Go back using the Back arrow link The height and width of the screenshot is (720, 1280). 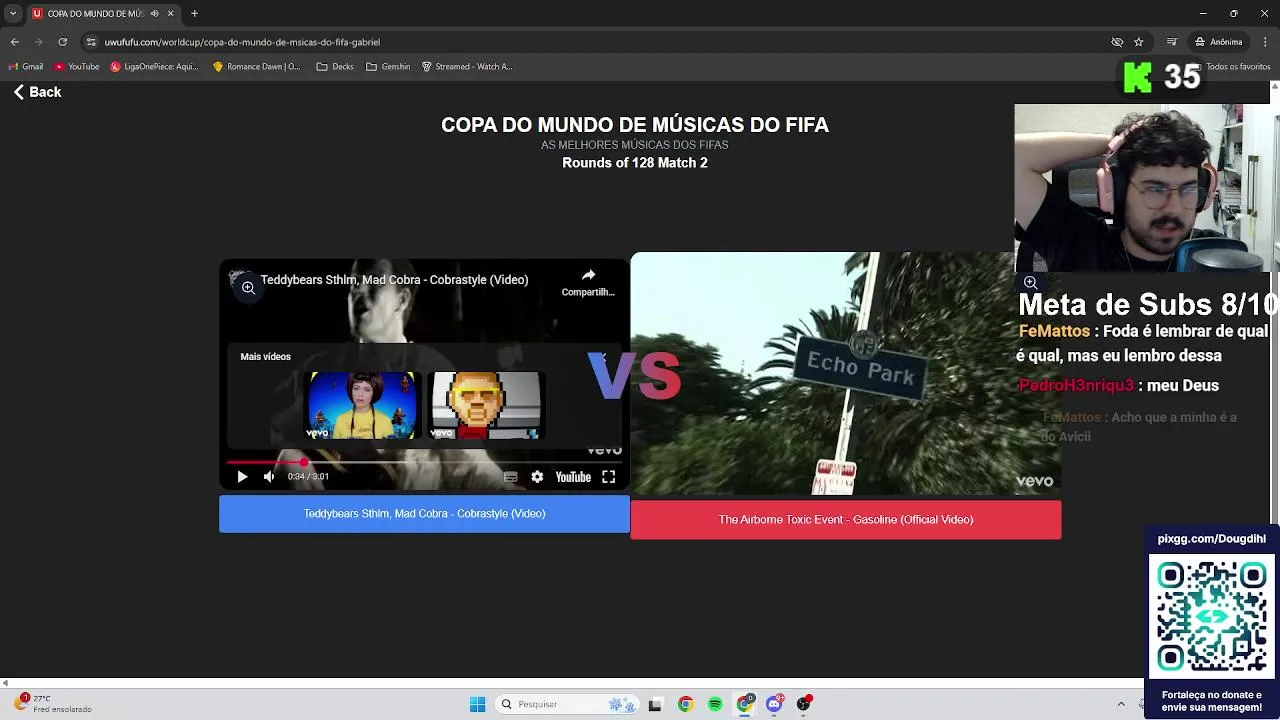[x=38, y=92]
